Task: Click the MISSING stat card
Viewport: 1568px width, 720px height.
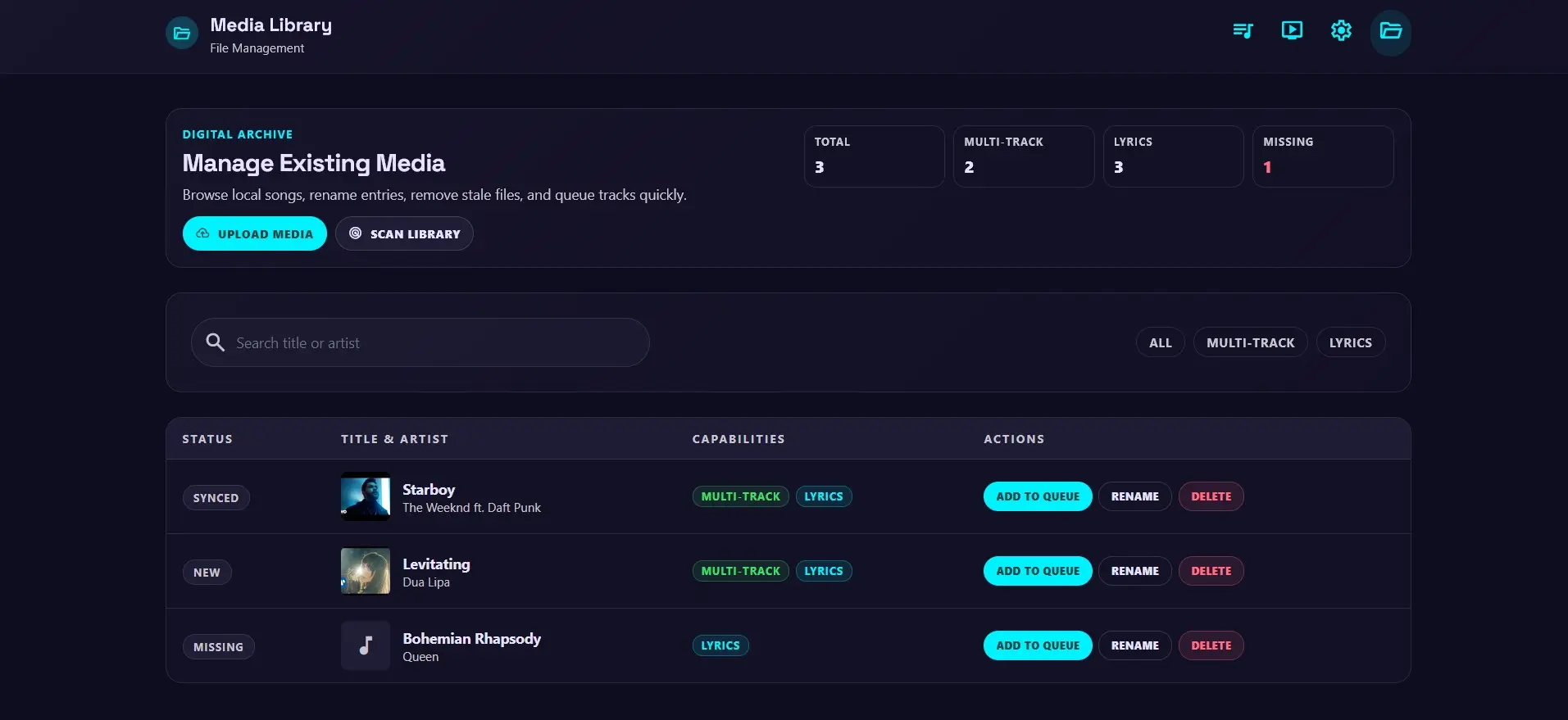Action: (1323, 156)
